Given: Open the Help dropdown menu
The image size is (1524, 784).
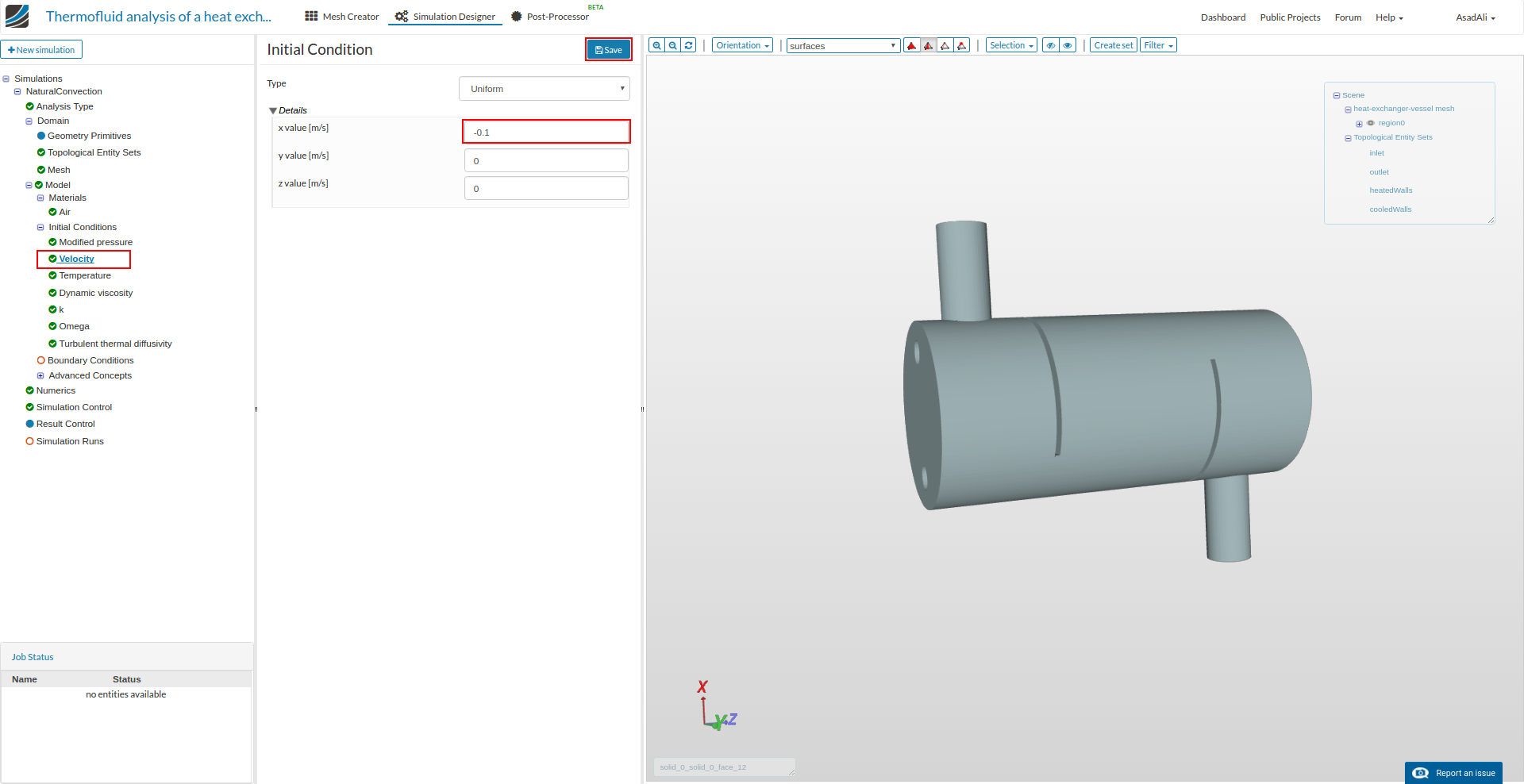Looking at the screenshot, I should tap(1389, 17).
